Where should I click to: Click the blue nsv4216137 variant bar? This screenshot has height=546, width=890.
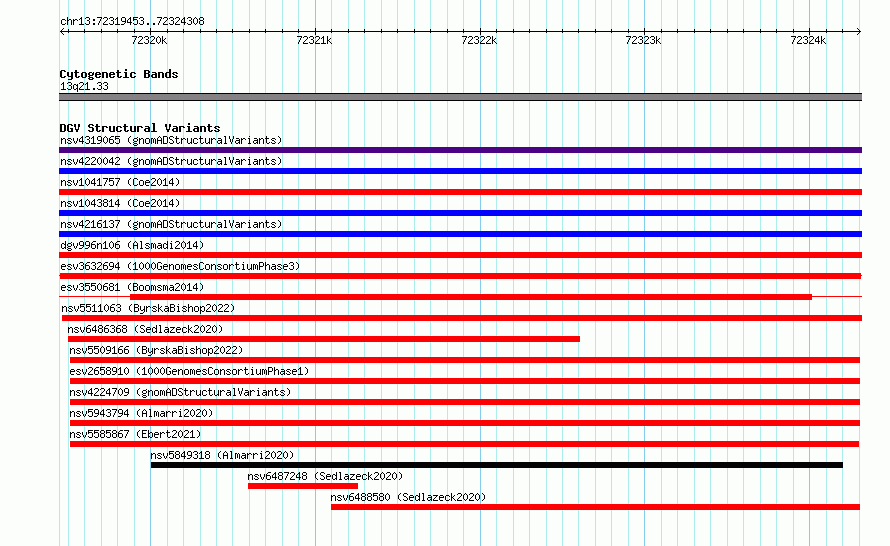(x=460, y=234)
